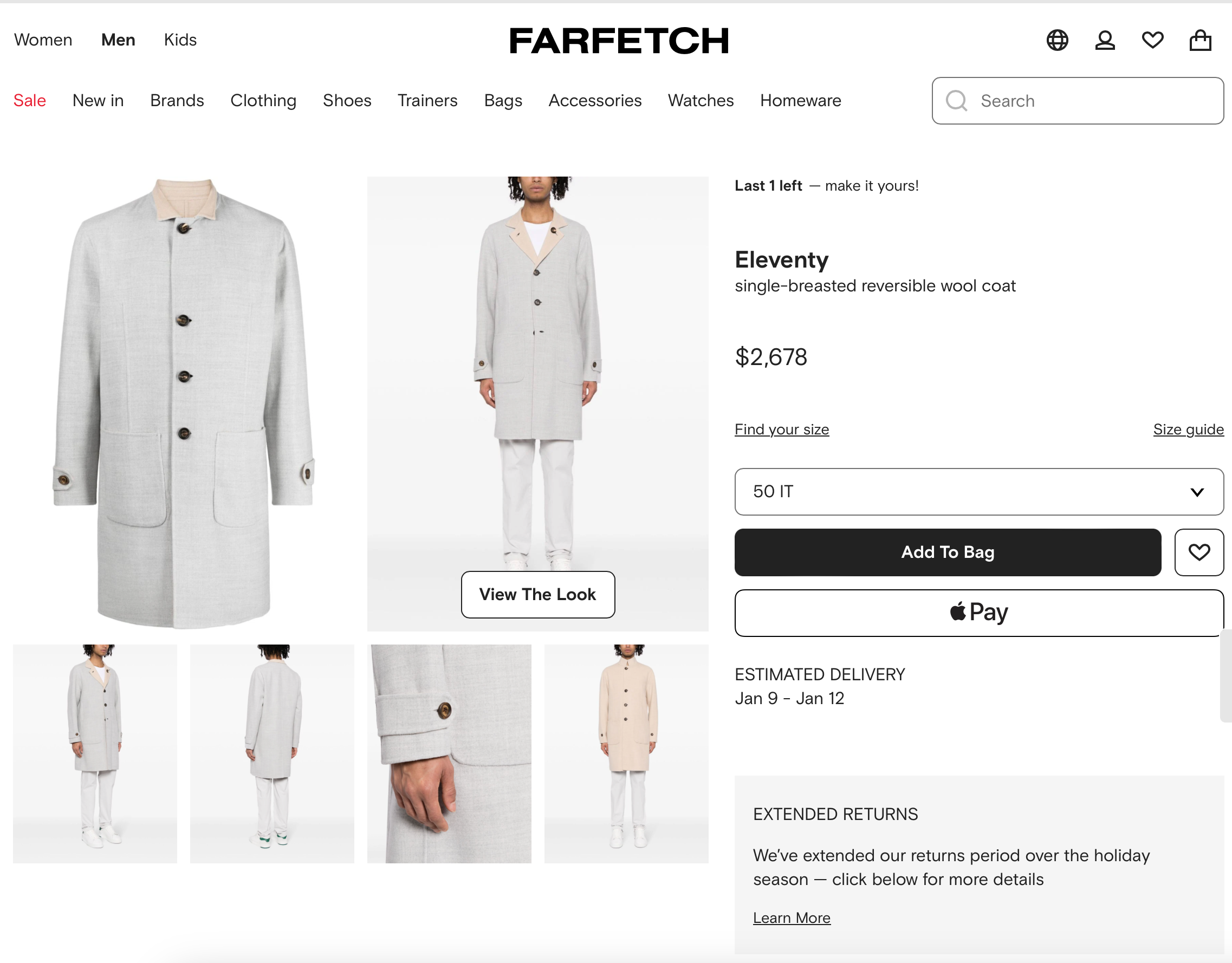Open the Sale category
Viewport: 1232px width, 963px height.
[29, 100]
